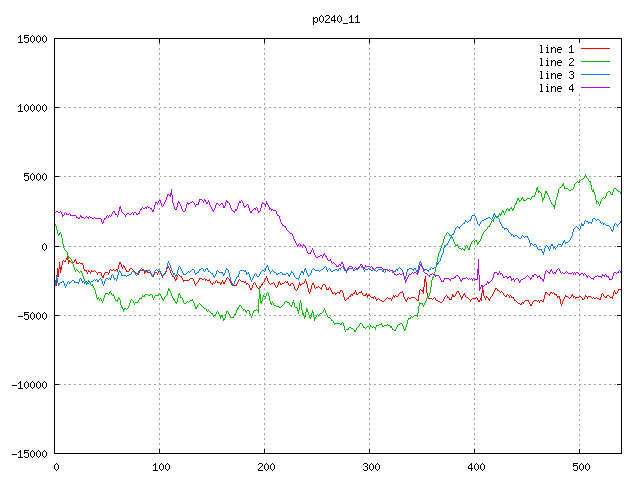Click the 100 x-axis tick label
Screen dimensions: 640x480
click(160, 467)
